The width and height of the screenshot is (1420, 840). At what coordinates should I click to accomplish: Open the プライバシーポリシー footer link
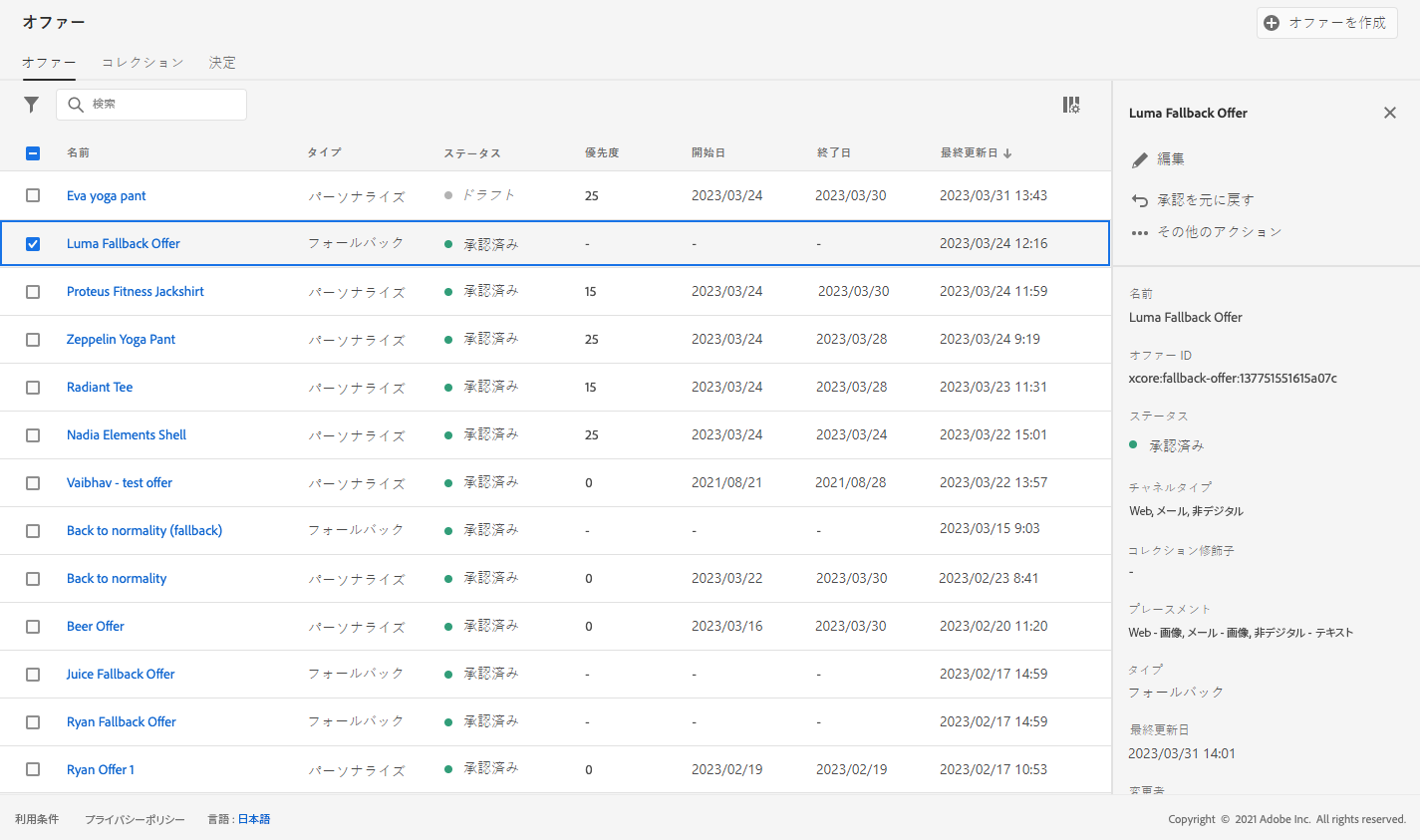[x=135, y=819]
